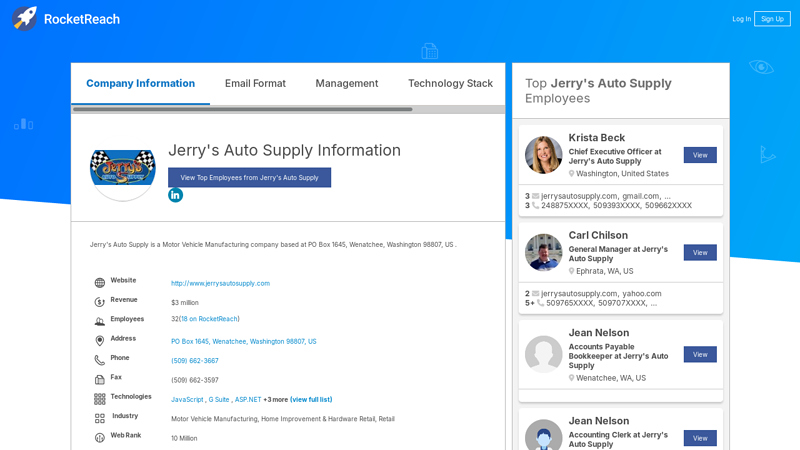
Task: Click the (509) 662-3667 phone link
Action: tap(194, 361)
